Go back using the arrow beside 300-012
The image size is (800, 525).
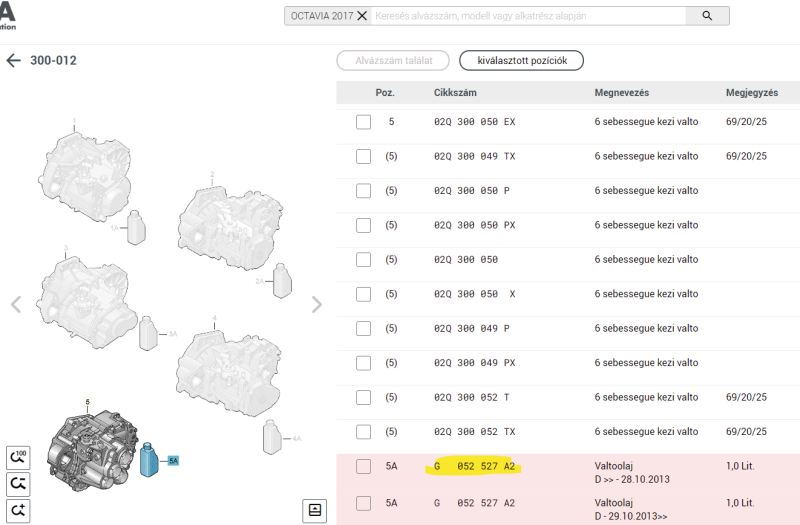point(13,60)
